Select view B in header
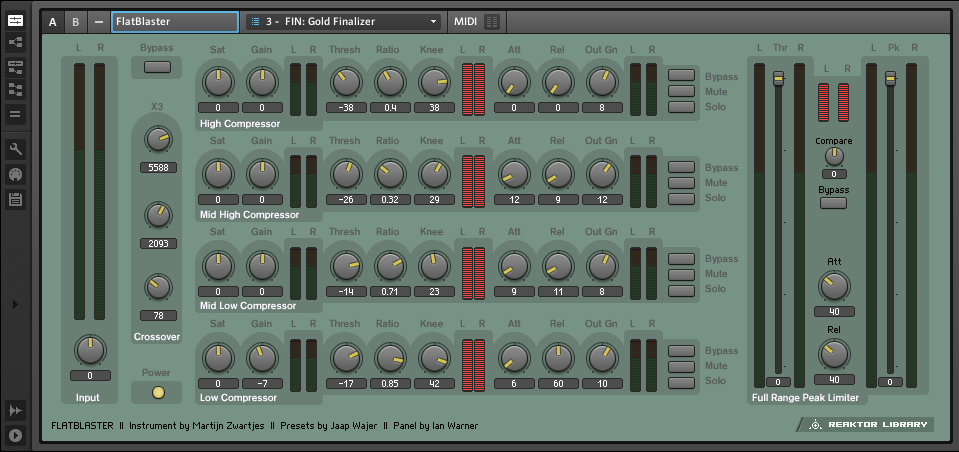This screenshot has height=452, width=959. click(x=75, y=22)
